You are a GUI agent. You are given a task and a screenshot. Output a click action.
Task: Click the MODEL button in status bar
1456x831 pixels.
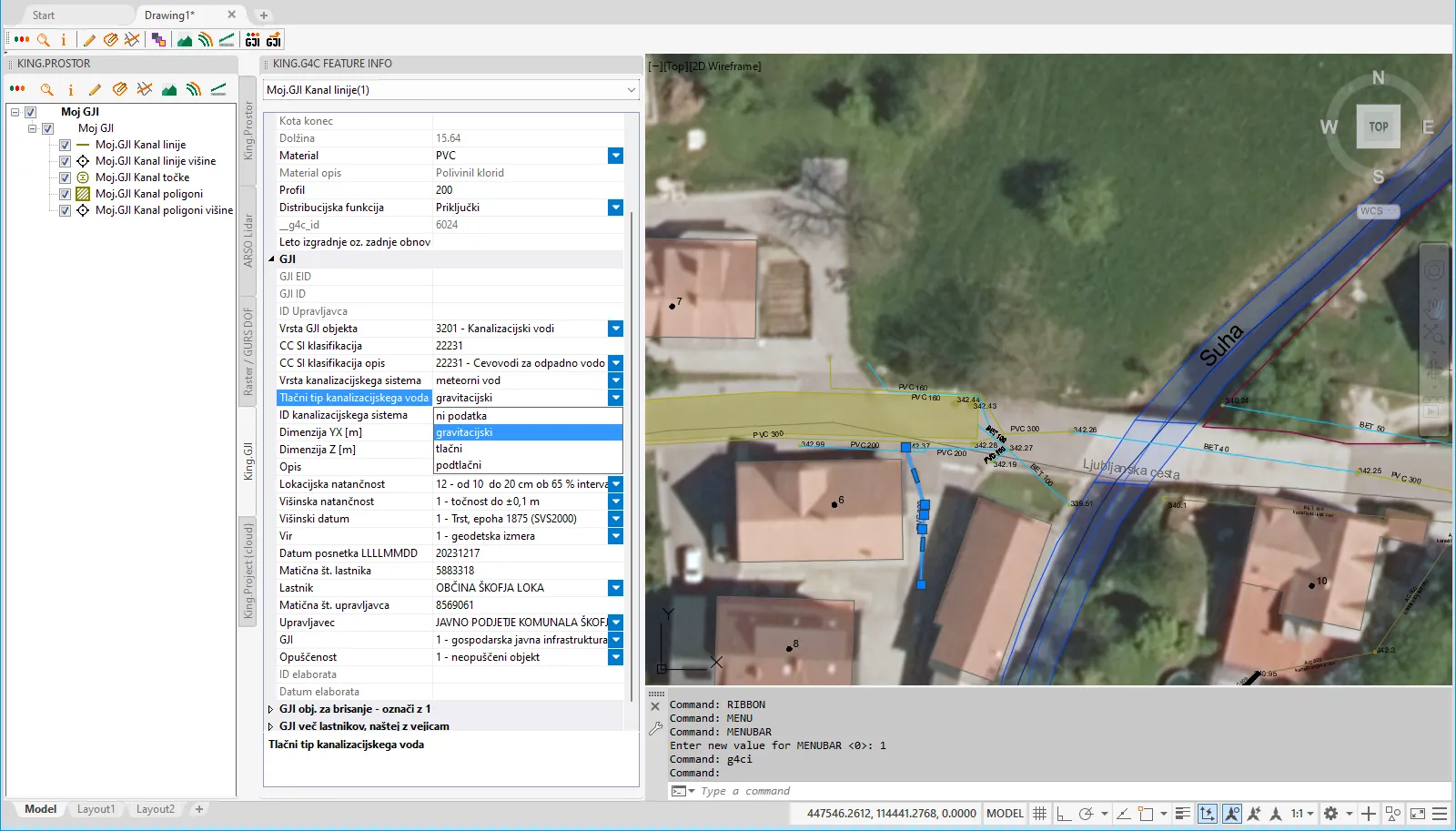1005,814
